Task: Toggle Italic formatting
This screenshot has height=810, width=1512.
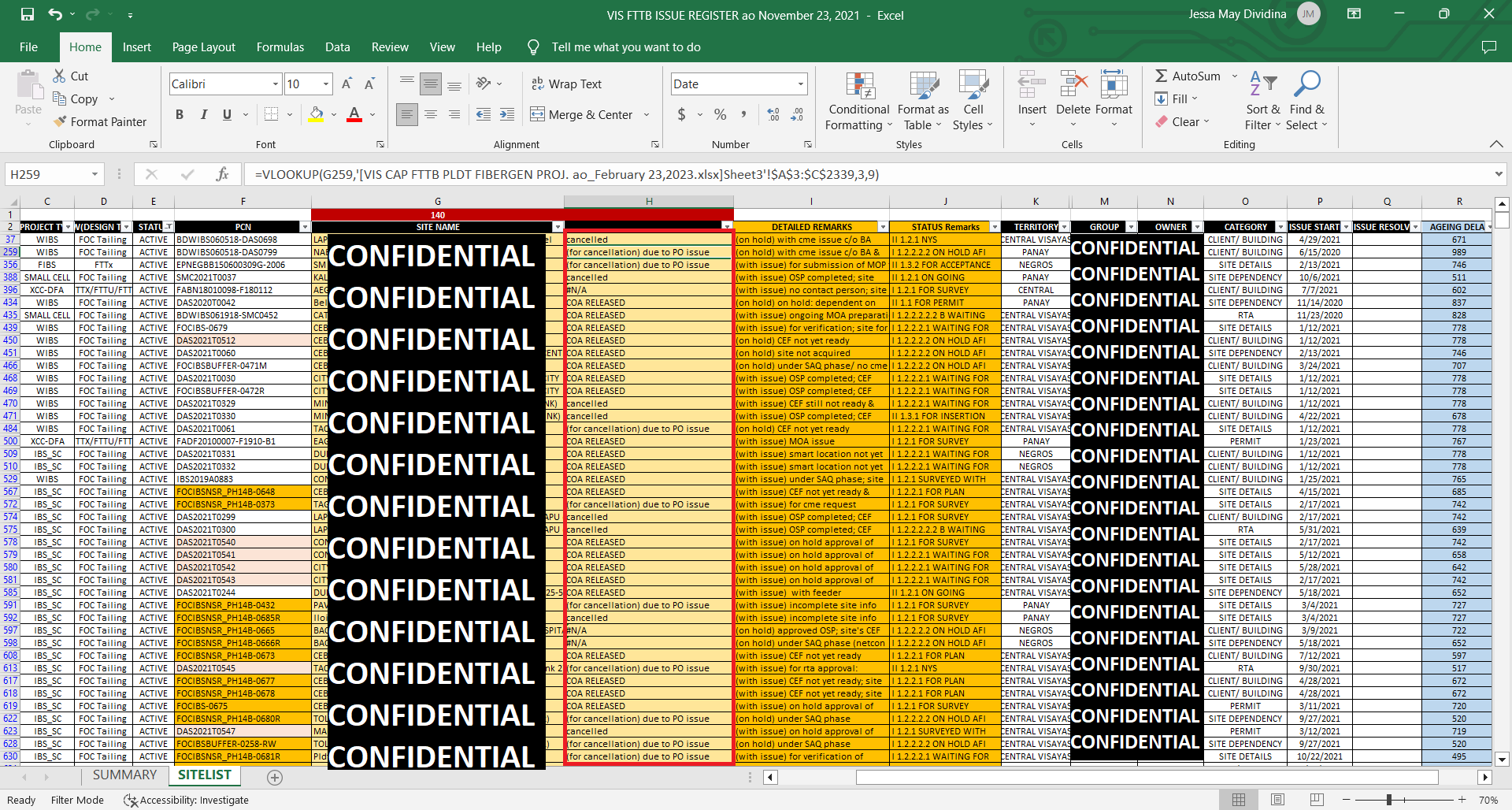Action: pyautogui.click(x=203, y=114)
